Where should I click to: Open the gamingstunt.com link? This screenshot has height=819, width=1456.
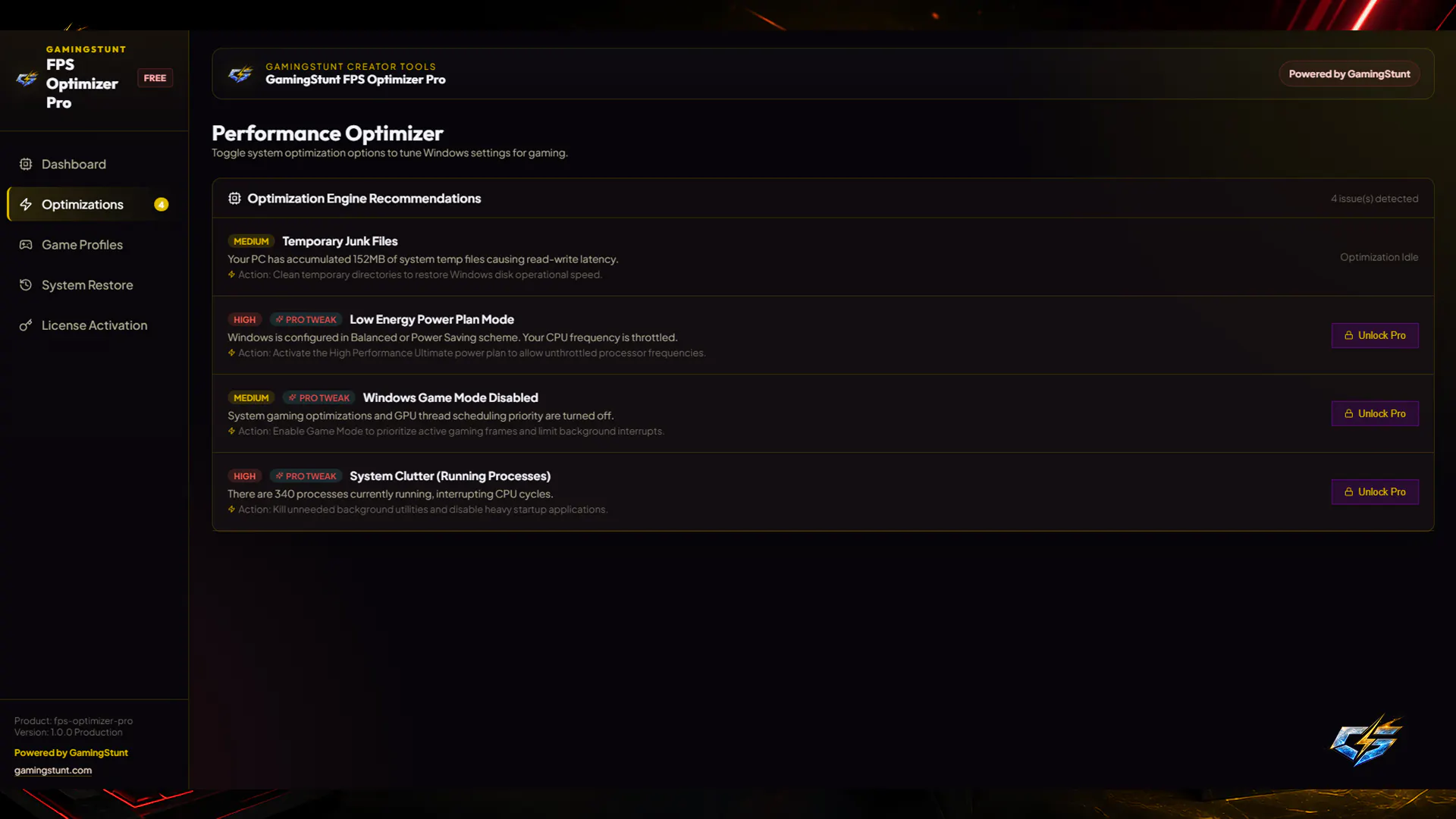(53, 770)
